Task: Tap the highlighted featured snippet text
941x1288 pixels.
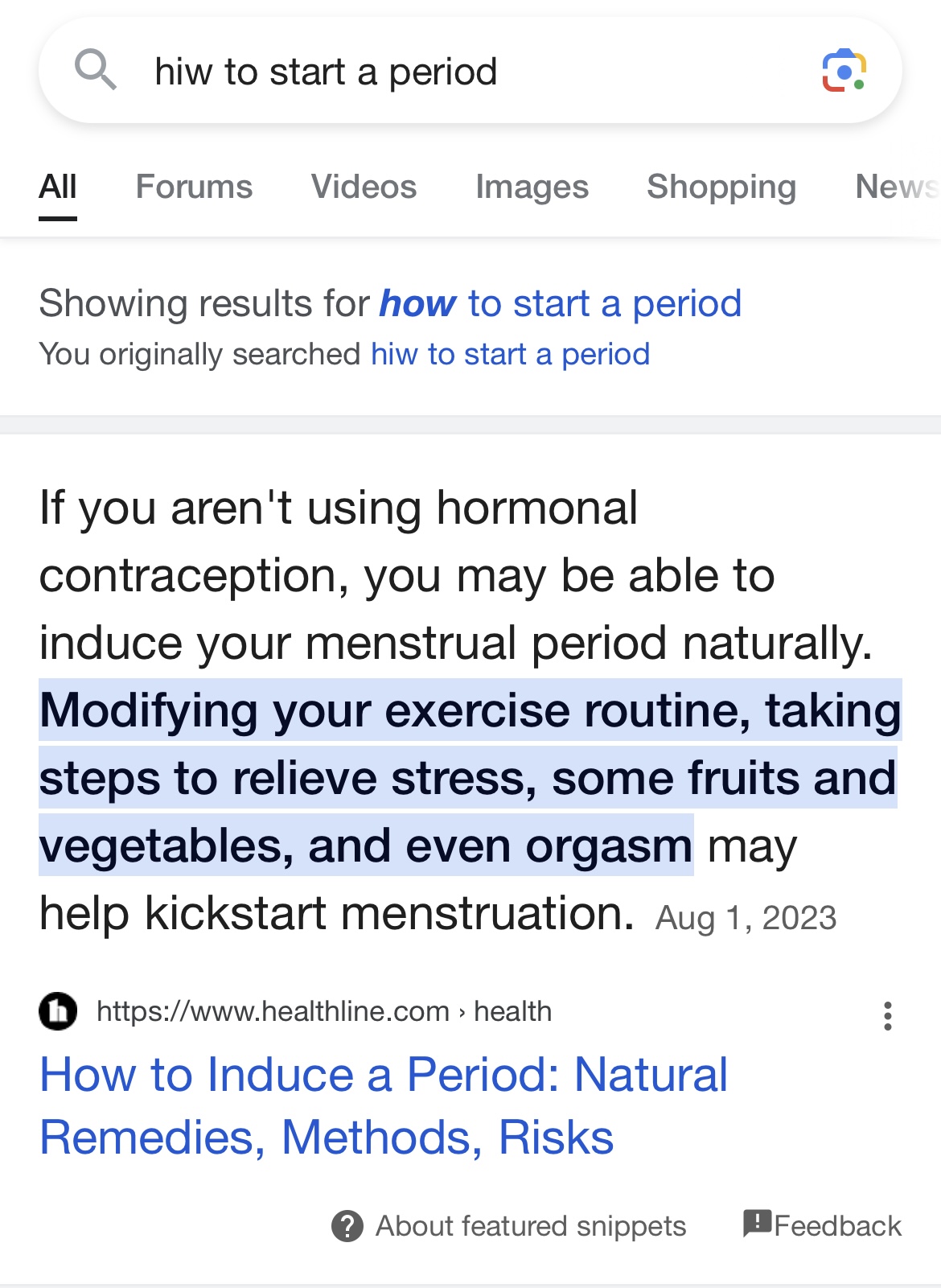Action: pyautogui.click(x=468, y=777)
